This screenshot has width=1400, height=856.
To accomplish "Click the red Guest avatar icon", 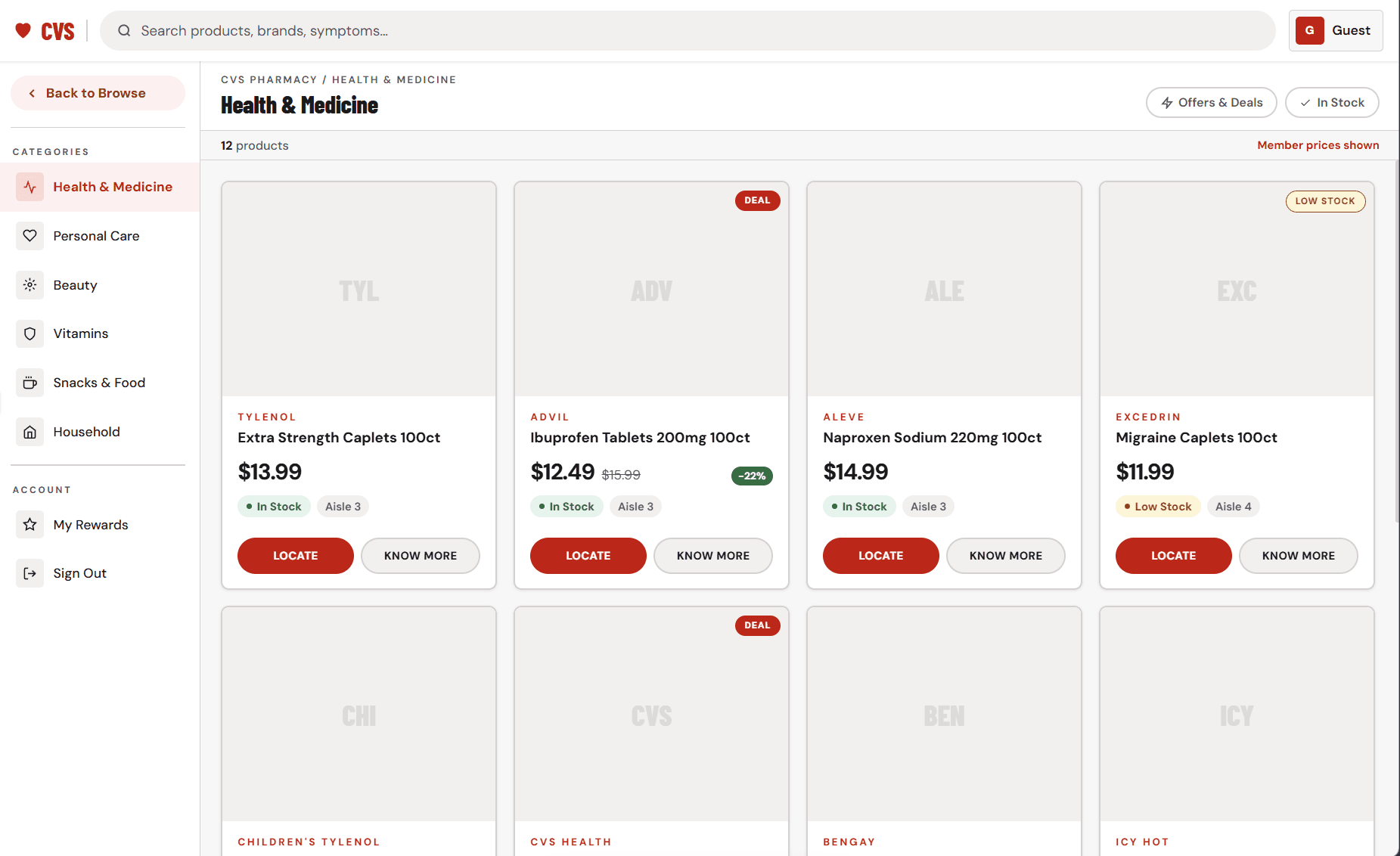I will tap(1309, 30).
